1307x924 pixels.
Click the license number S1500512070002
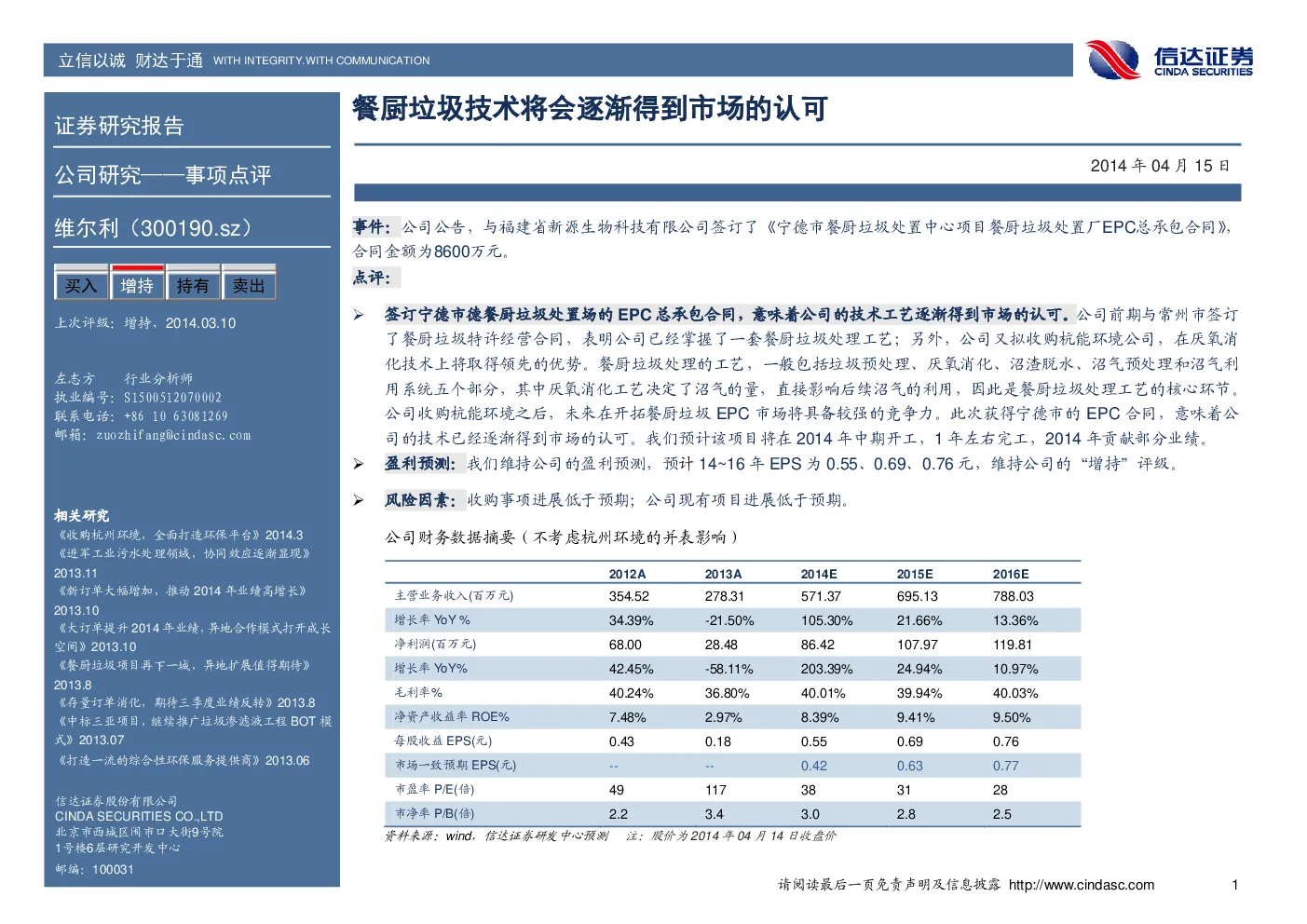point(173,398)
